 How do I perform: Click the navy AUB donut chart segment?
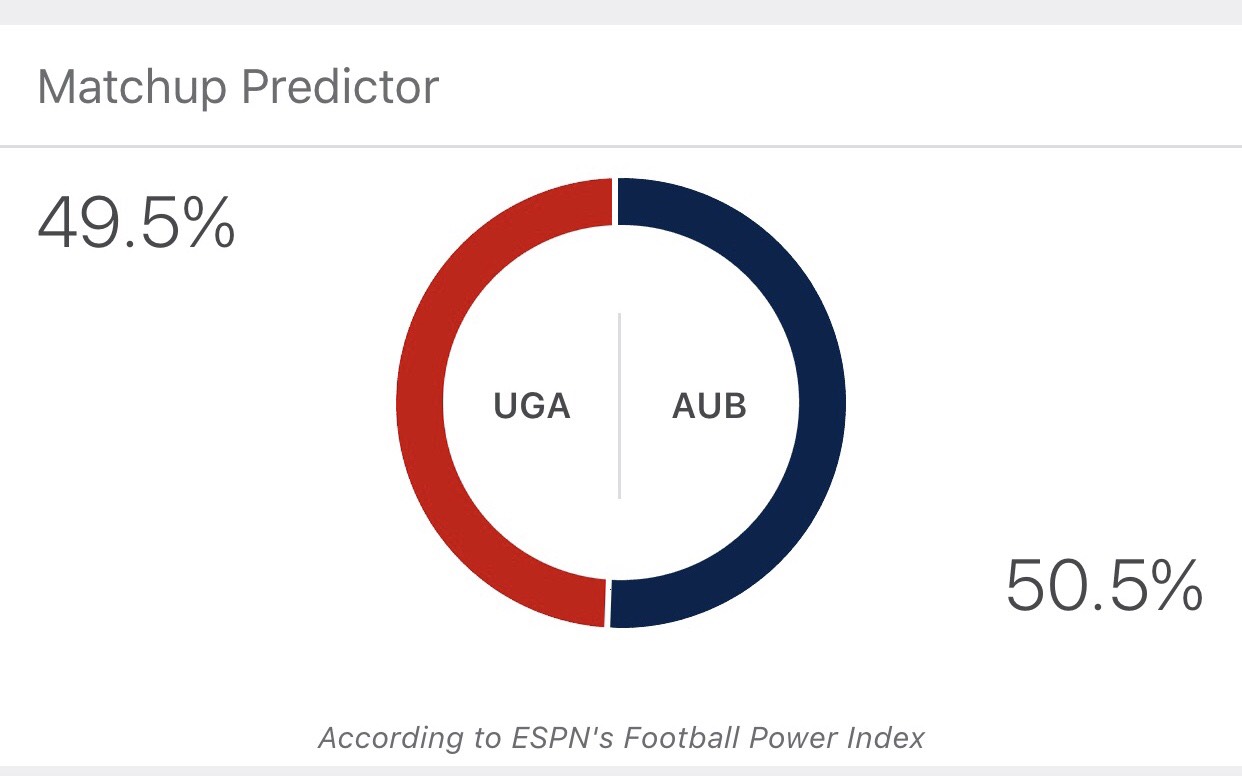pyautogui.click(x=822, y=403)
